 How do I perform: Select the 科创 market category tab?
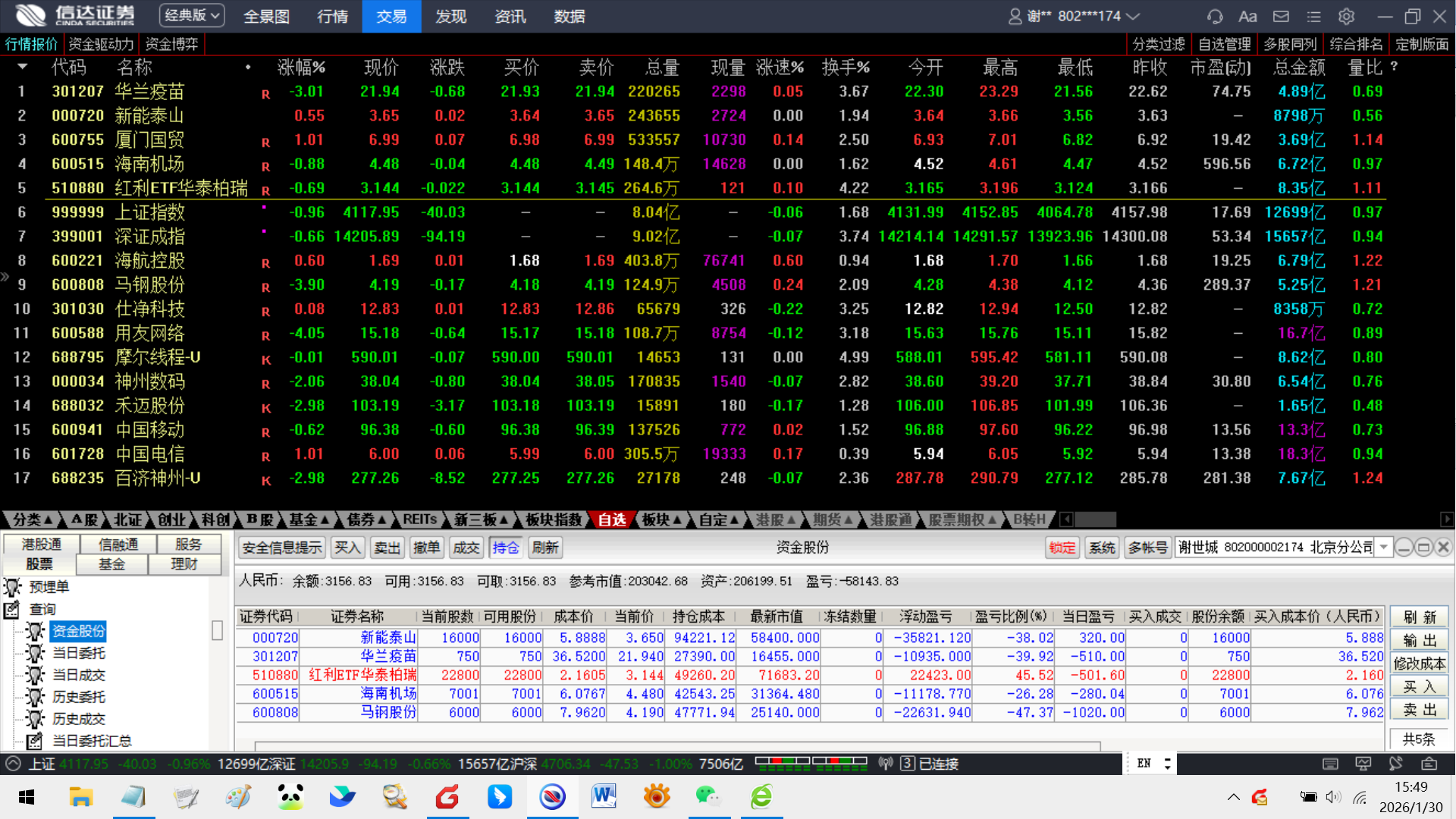(x=215, y=519)
